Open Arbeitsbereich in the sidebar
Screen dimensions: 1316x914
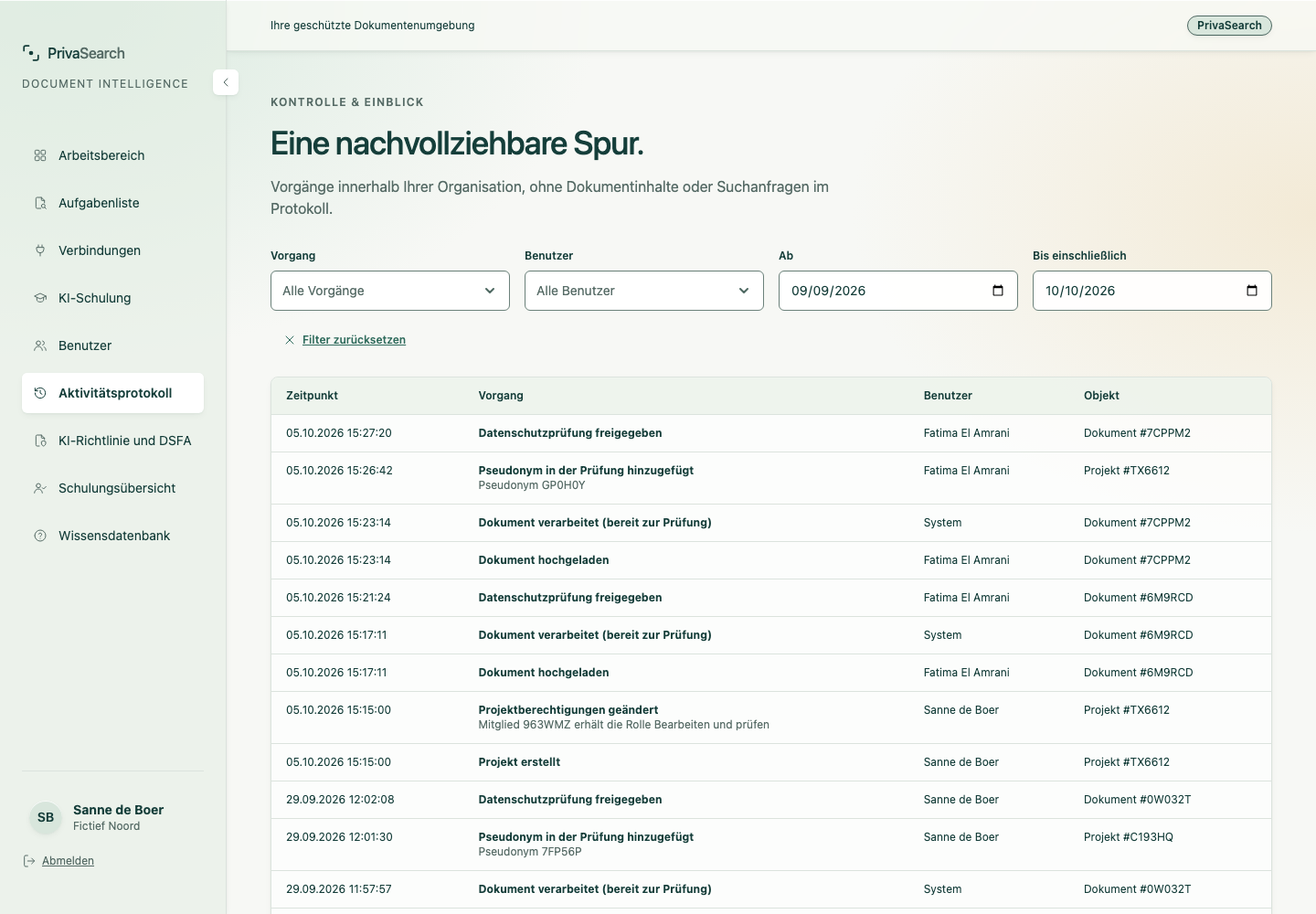click(112, 155)
